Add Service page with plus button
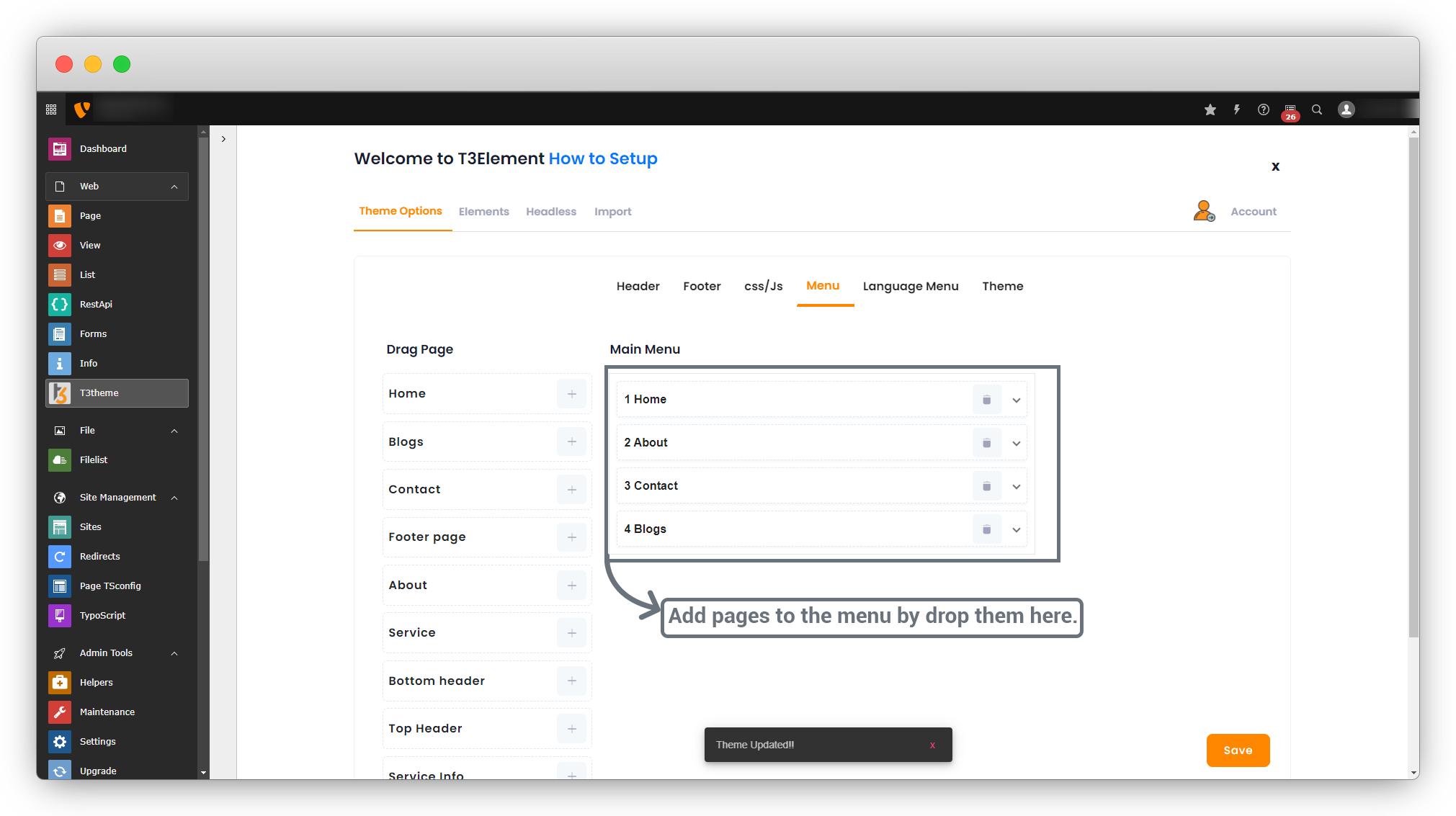 click(x=571, y=633)
